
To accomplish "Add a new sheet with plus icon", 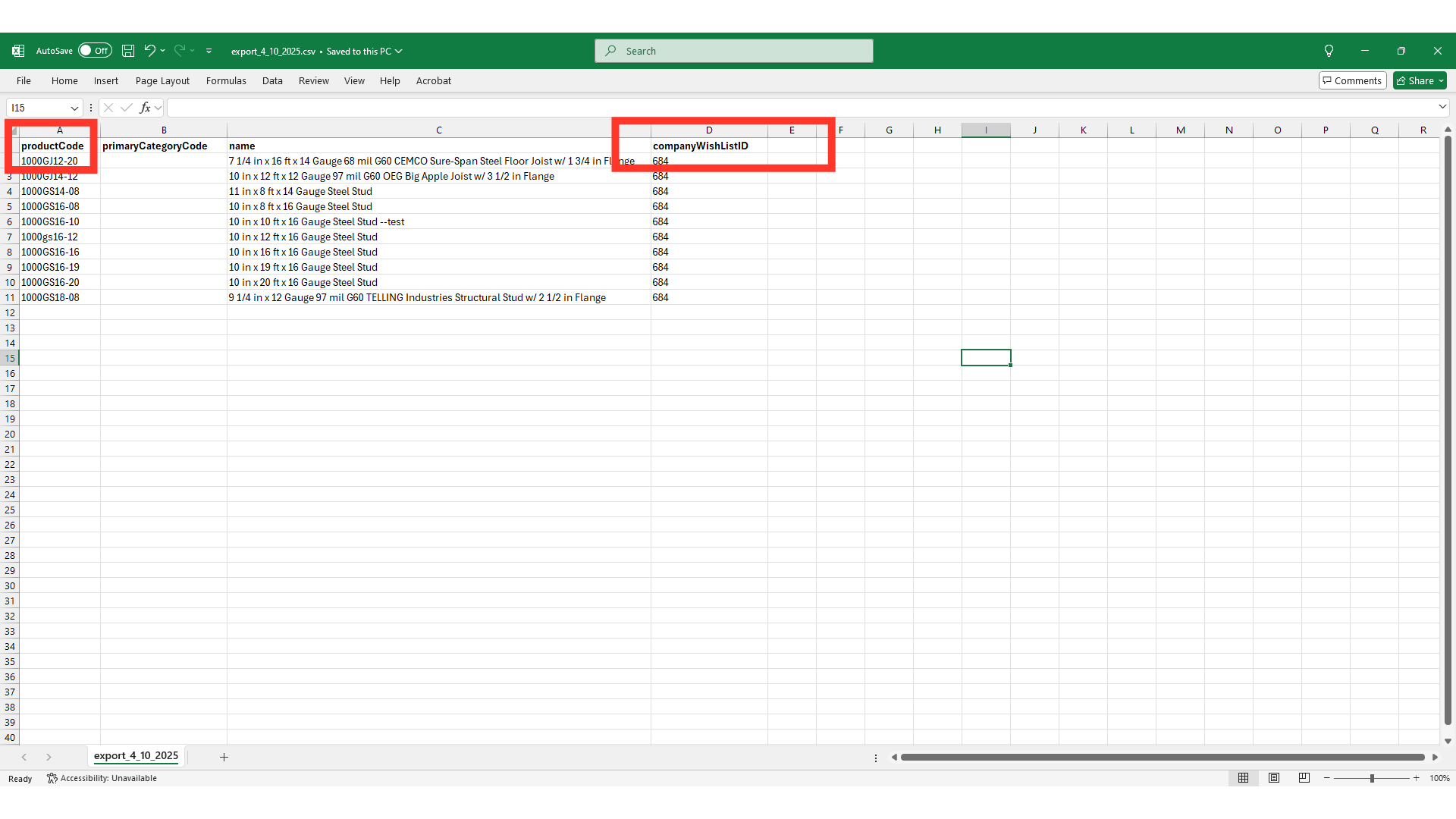I will (x=224, y=757).
